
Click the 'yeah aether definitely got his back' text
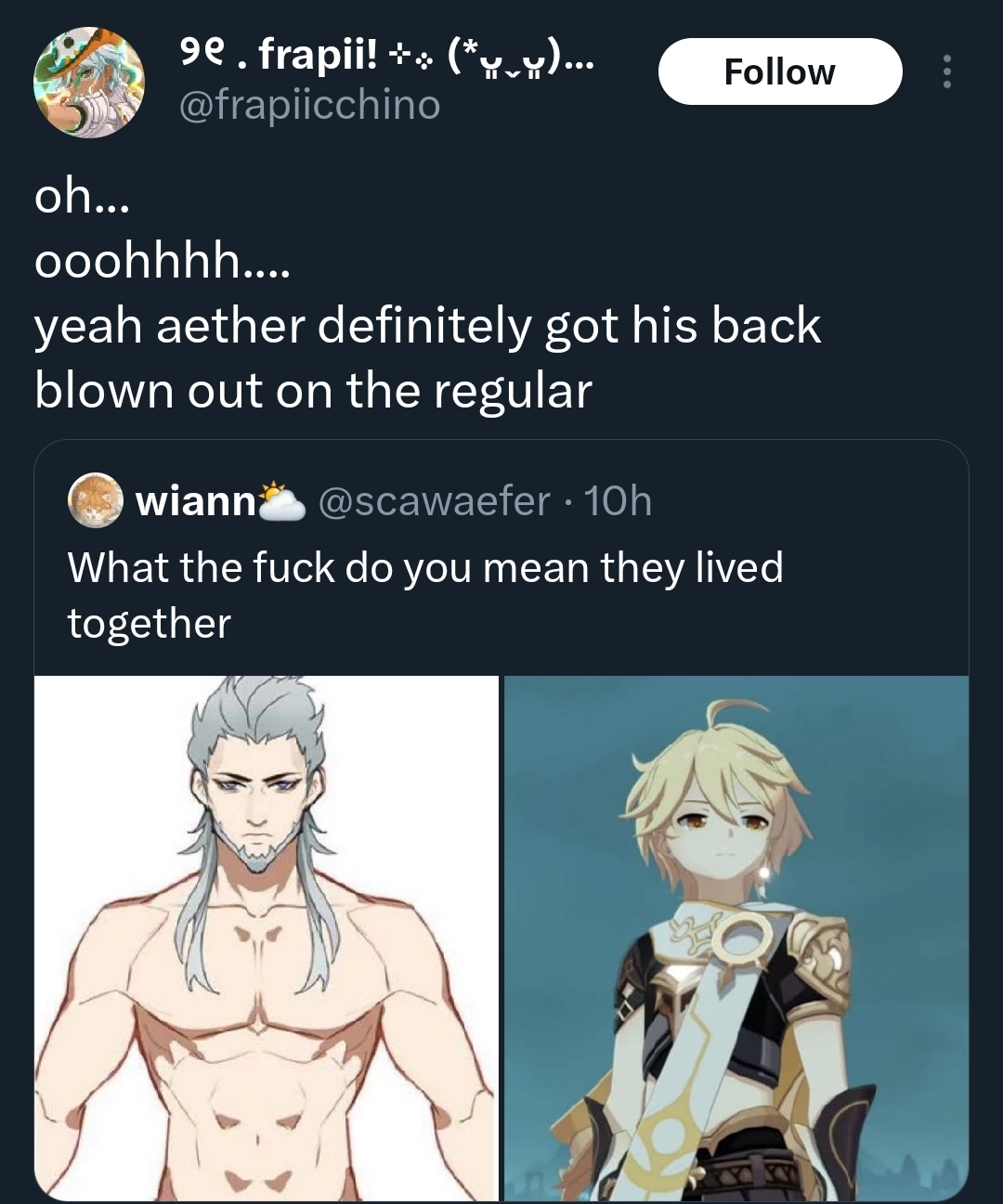tap(428, 326)
